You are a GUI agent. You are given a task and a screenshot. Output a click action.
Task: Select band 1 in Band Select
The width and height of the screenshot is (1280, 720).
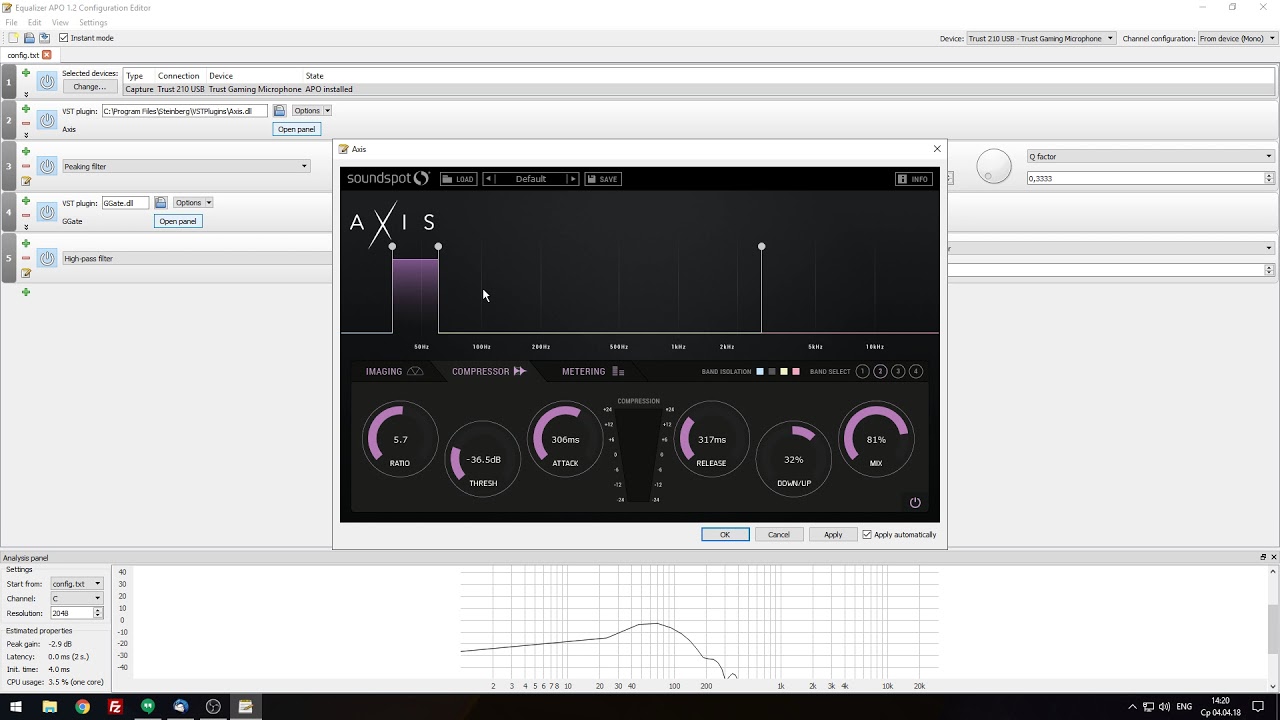coord(863,372)
